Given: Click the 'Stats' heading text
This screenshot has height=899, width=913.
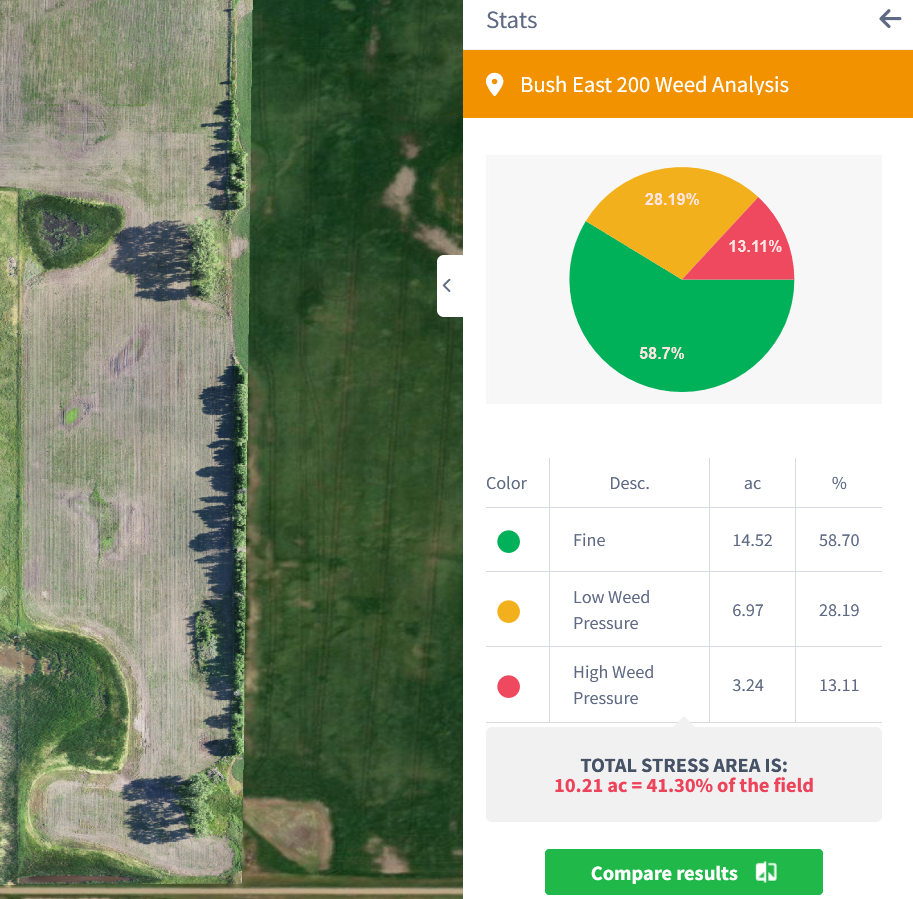Looking at the screenshot, I should (x=511, y=20).
